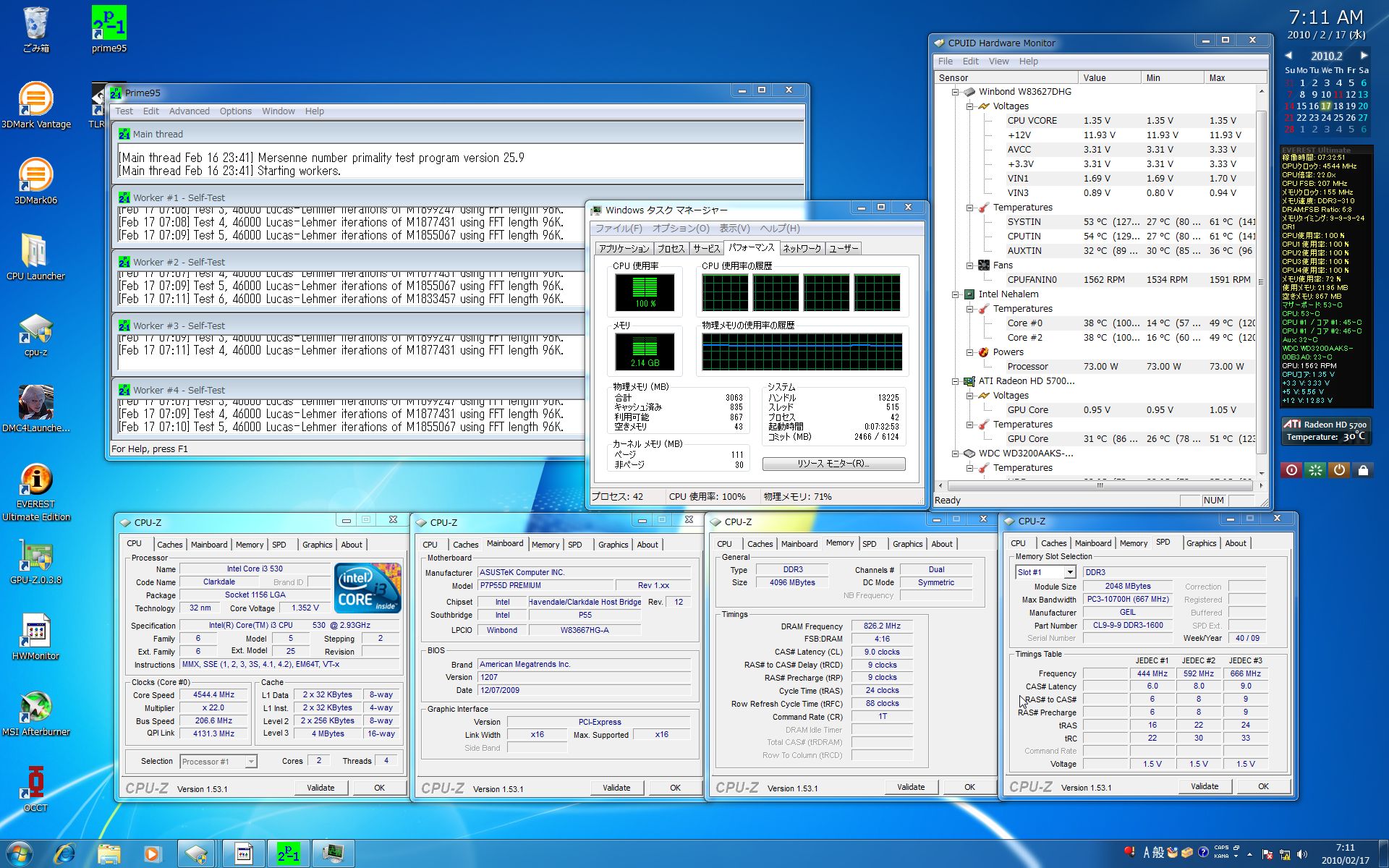Select the Caches tab in first CPU-Z
This screenshot has height=868, width=1389.
pyautogui.click(x=169, y=545)
